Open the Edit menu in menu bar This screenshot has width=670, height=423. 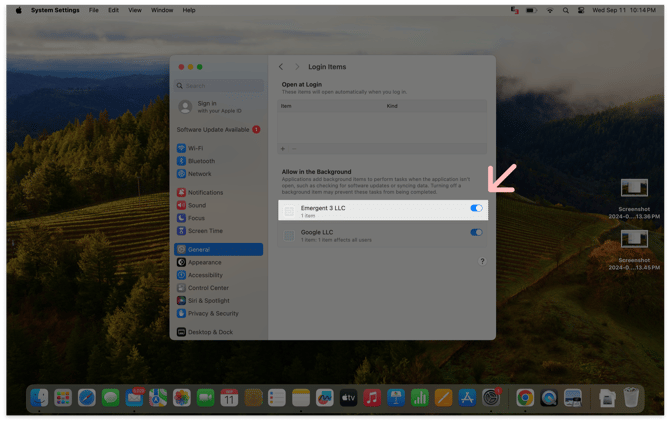click(113, 10)
